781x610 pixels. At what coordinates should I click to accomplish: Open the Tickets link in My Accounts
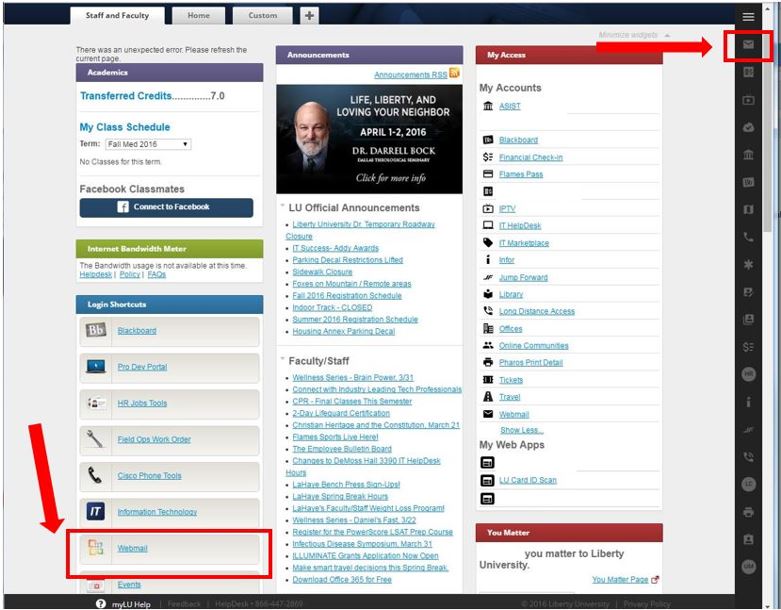point(511,380)
